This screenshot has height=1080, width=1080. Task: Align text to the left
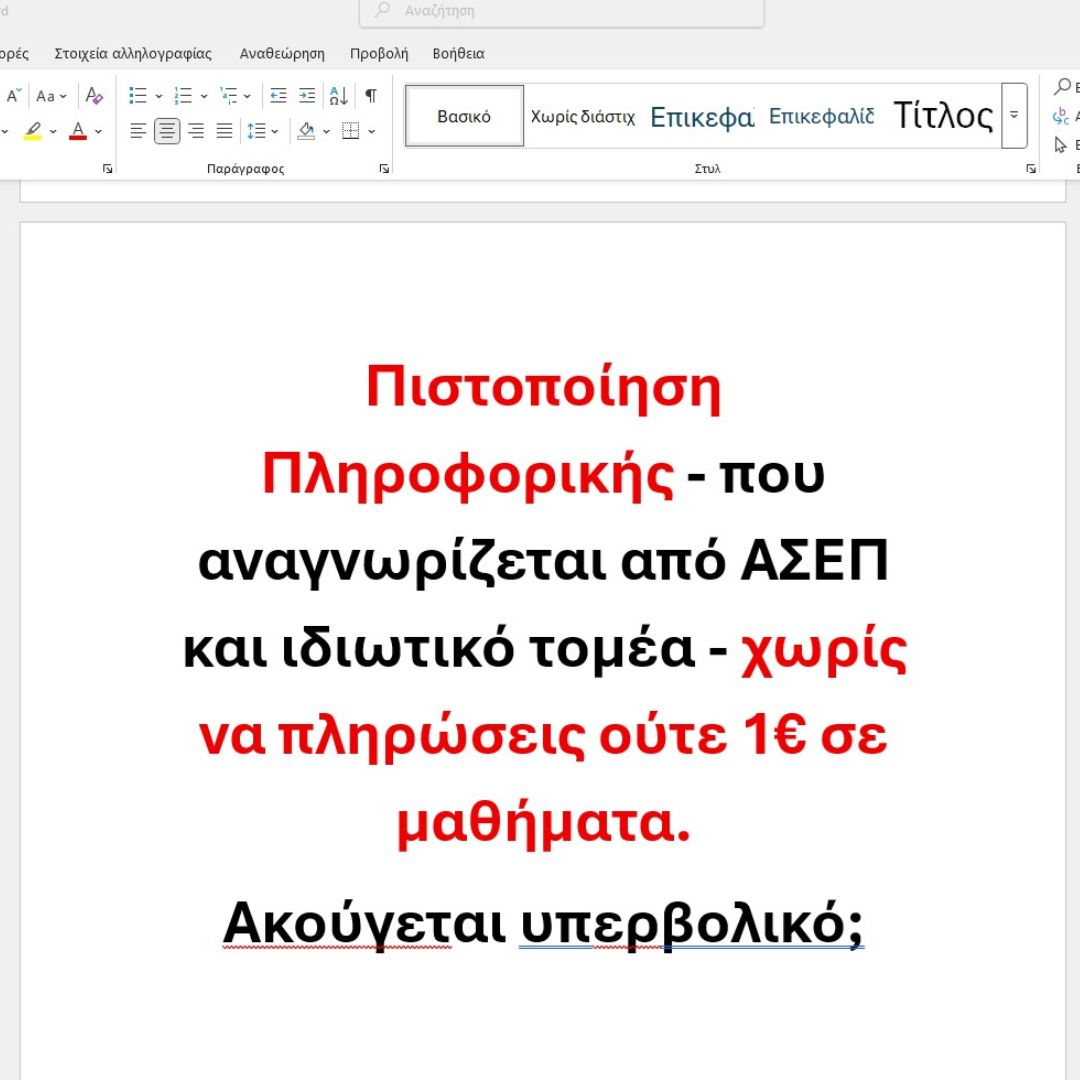click(x=138, y=131)
